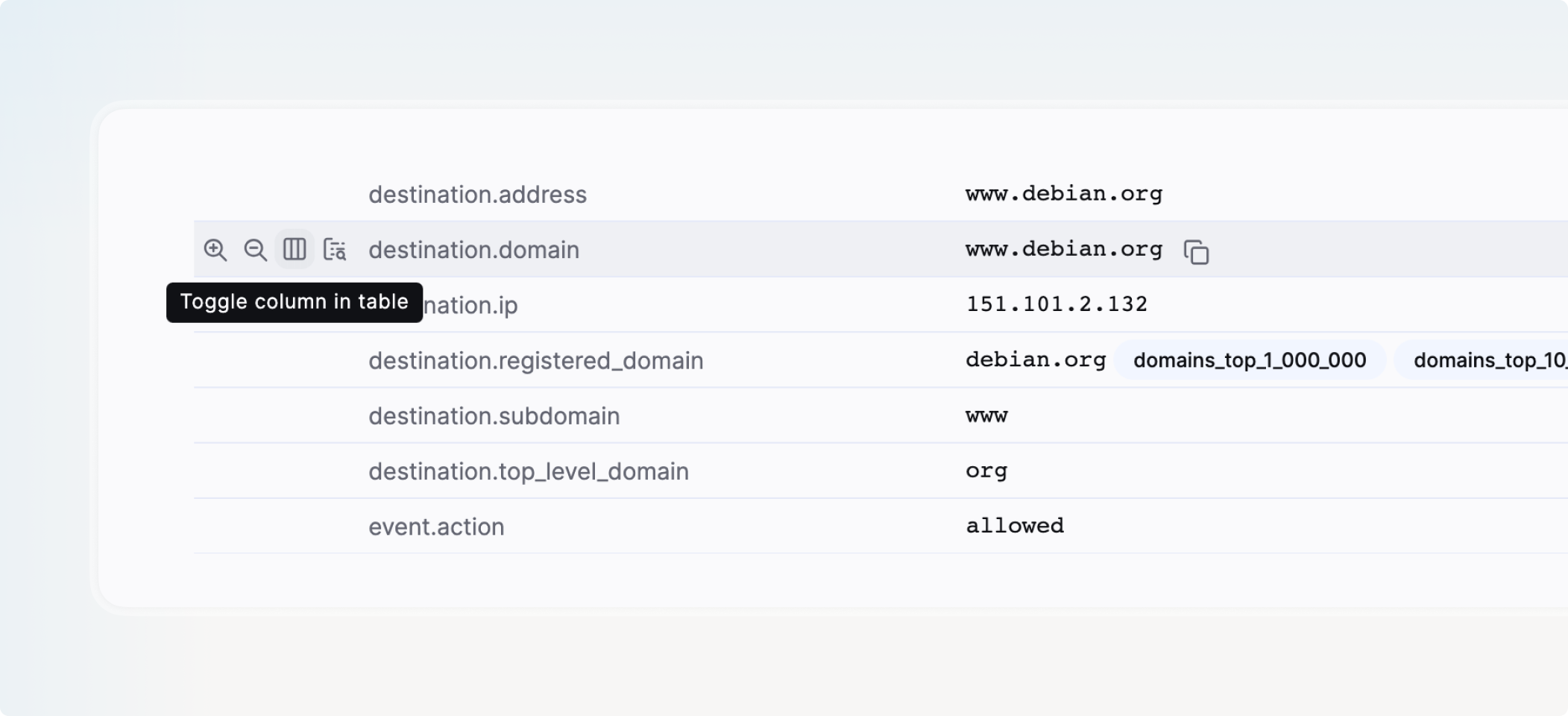This screenshot has width=1568, height=716.
Task: Click the www.debian.org value of destination.address
Action: (1064, 194)
